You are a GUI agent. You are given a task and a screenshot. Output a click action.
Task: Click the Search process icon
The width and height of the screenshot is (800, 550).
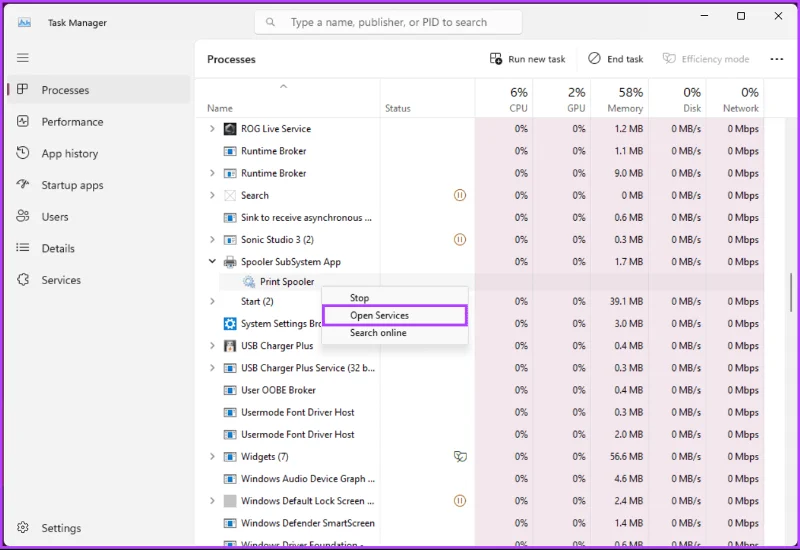(x=230, y=195)
